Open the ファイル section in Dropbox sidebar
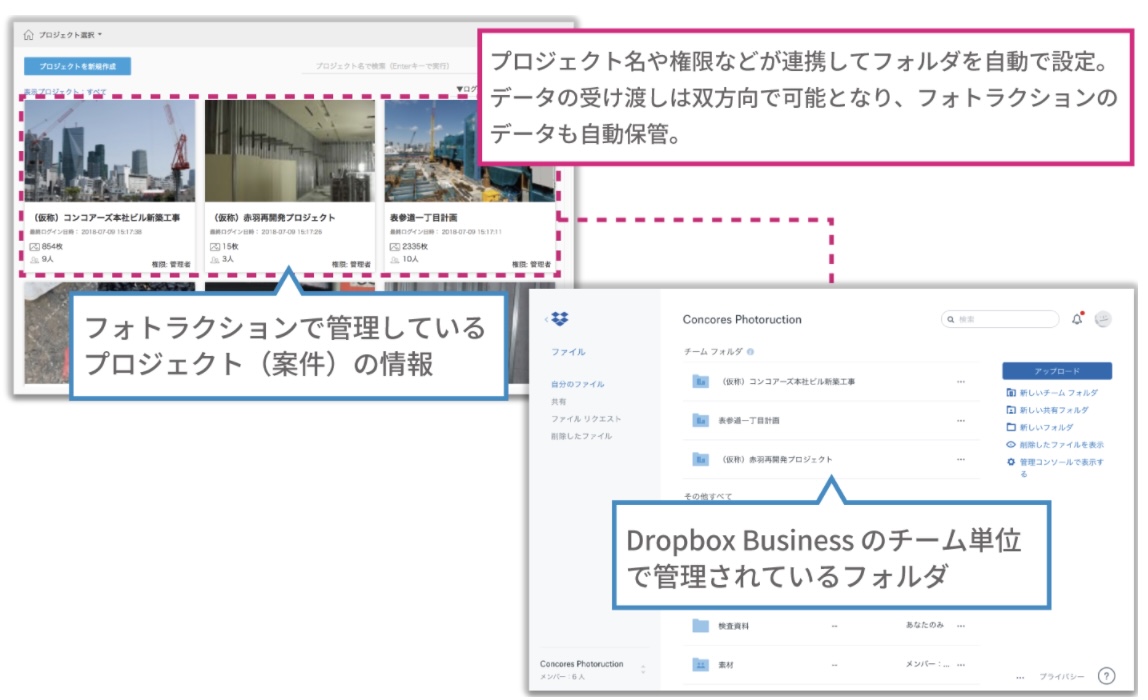1148x700 pixels. pos(568,352)
